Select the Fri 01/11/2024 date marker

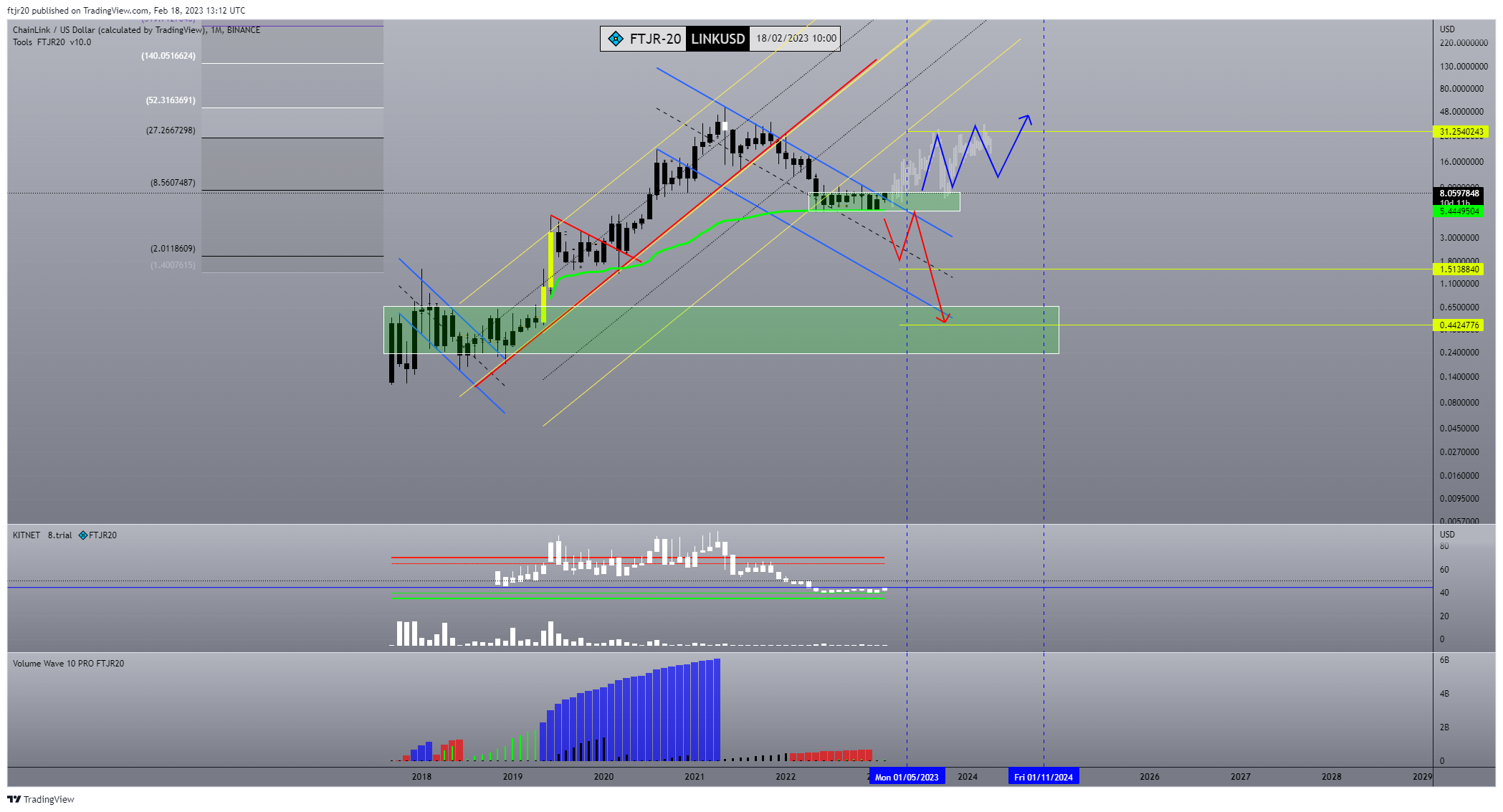(1044, 777)
